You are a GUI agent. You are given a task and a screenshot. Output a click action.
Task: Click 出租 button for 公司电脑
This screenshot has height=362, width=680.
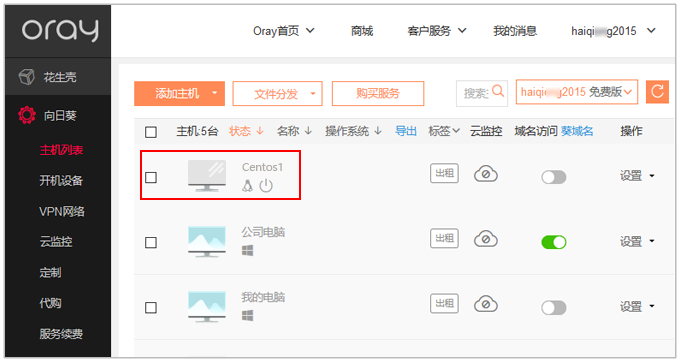tap(444, 238)
